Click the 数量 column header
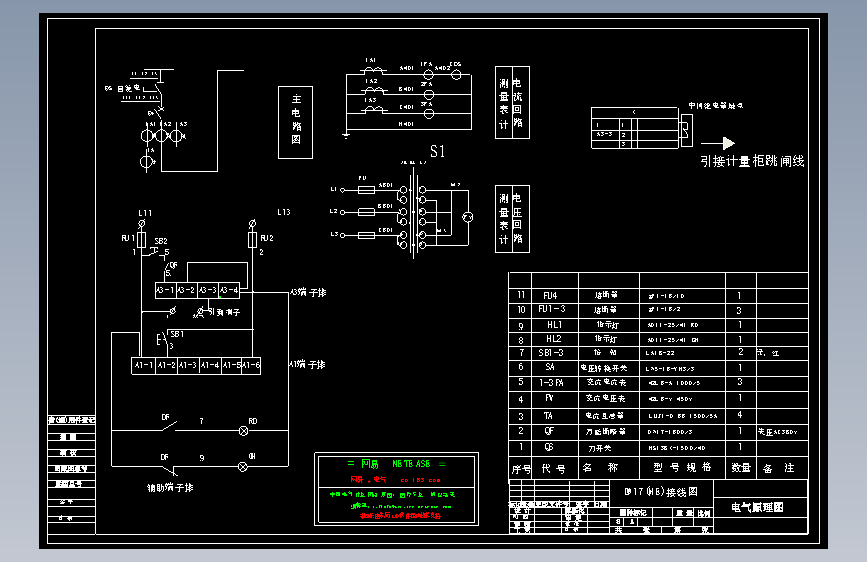867x562 pixels. pos(741,468)
